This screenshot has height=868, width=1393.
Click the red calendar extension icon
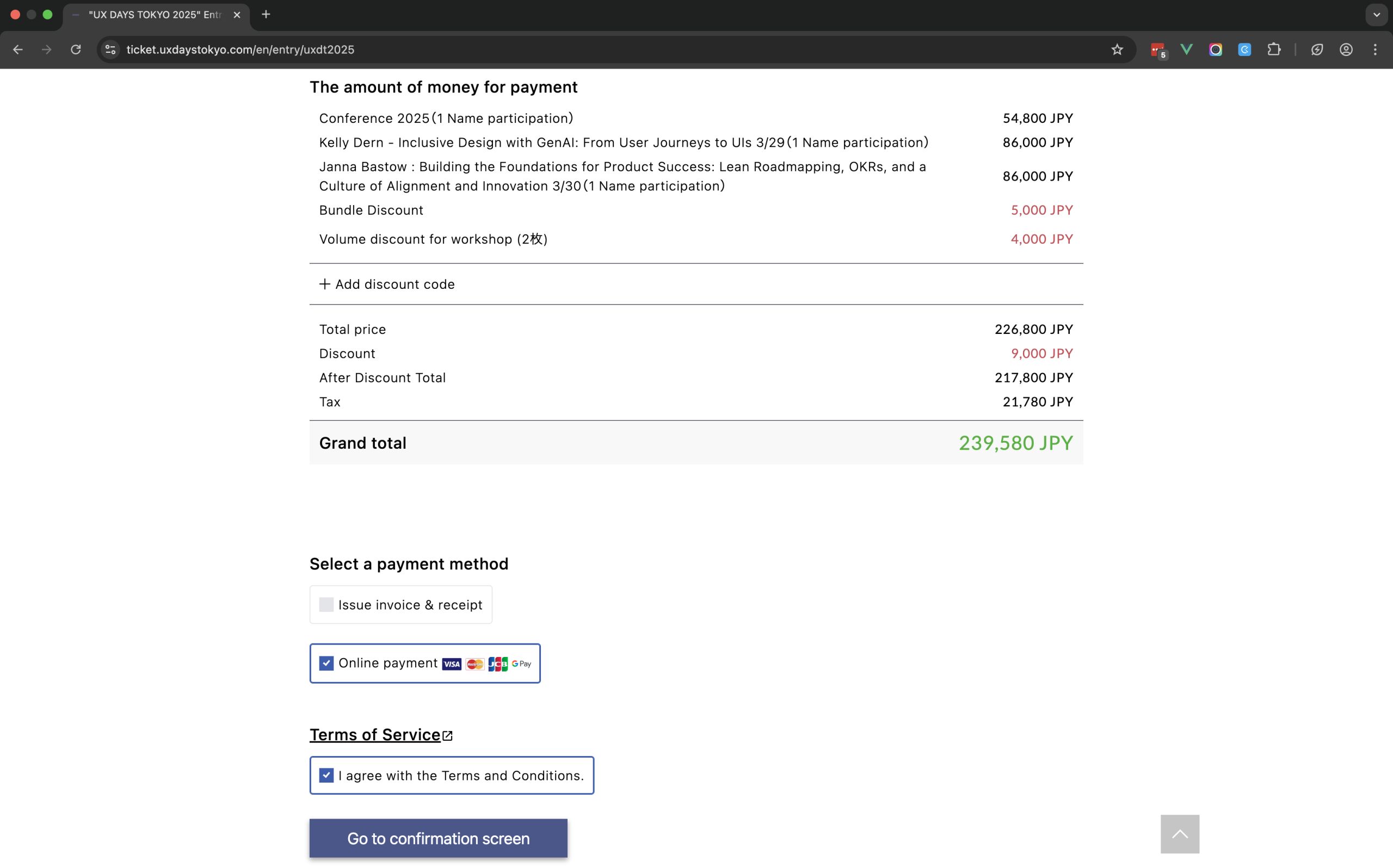coord(1157,49)
